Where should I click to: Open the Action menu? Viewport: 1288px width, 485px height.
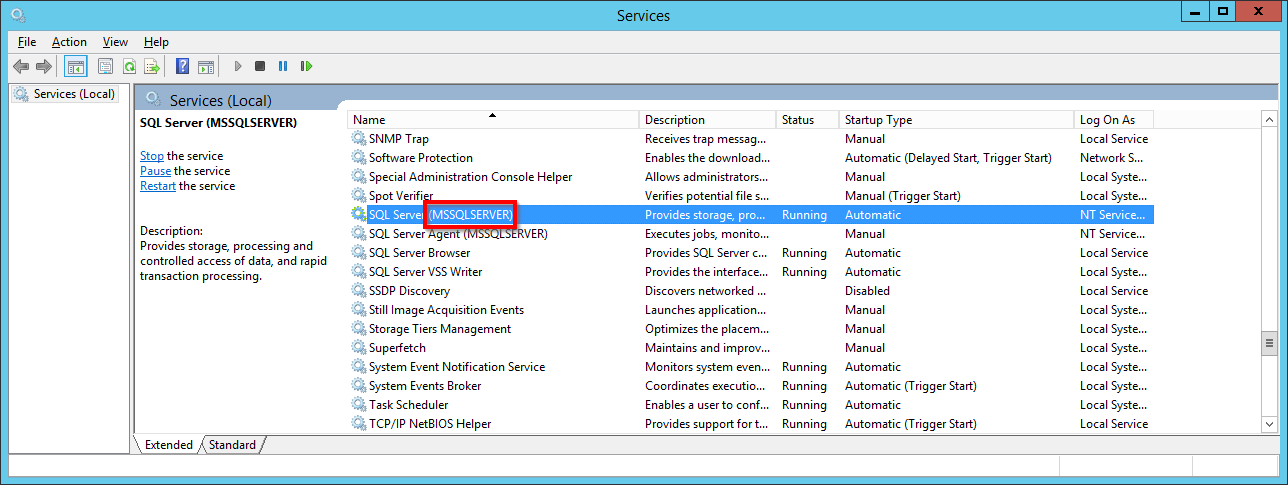tap(69, 42)
